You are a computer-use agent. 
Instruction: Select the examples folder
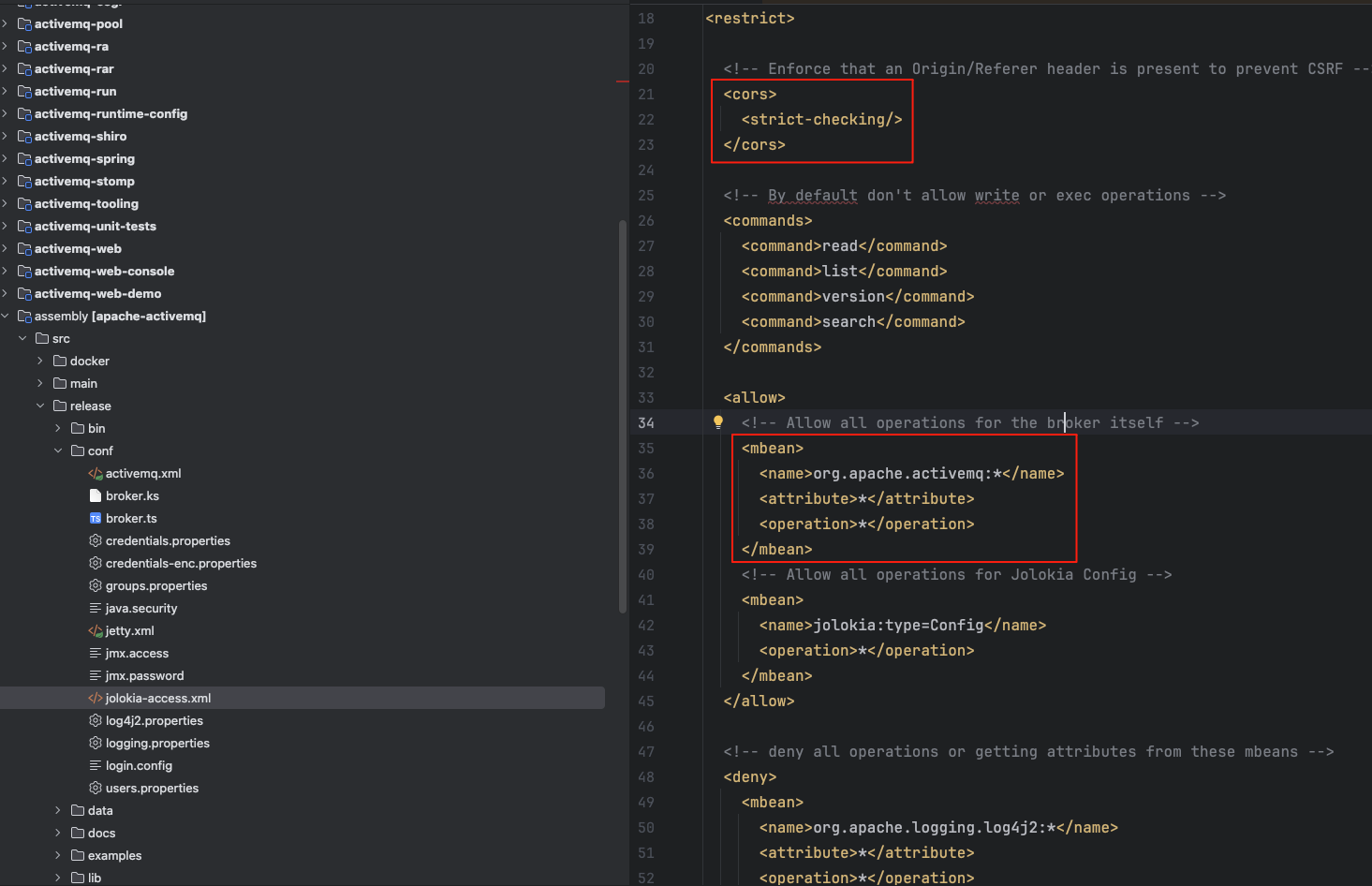click(114, 856)
